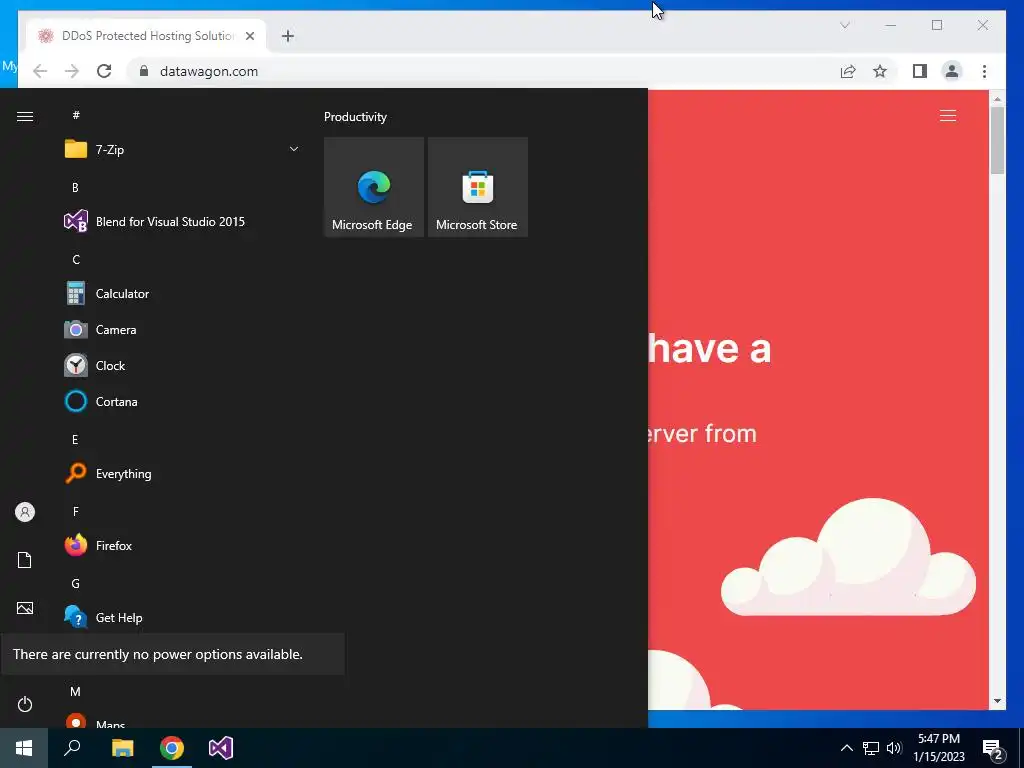Jump to the # letter index
This screenshot has width=1024, height=768.
[76, 115]
